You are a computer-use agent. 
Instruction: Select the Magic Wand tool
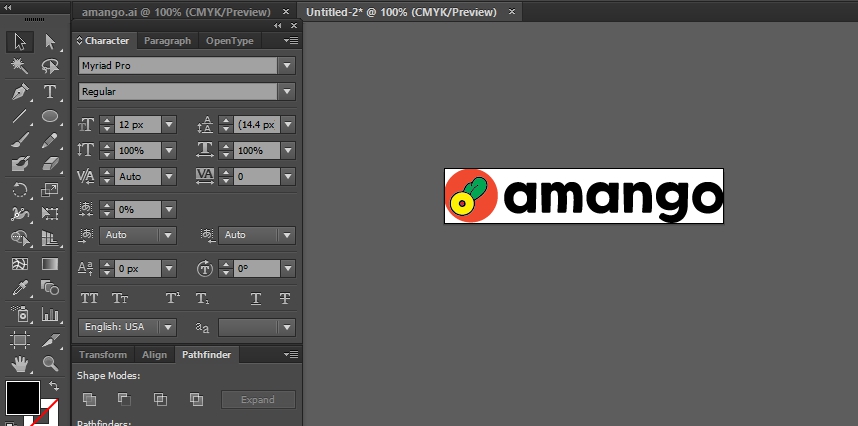coord(20,67)
